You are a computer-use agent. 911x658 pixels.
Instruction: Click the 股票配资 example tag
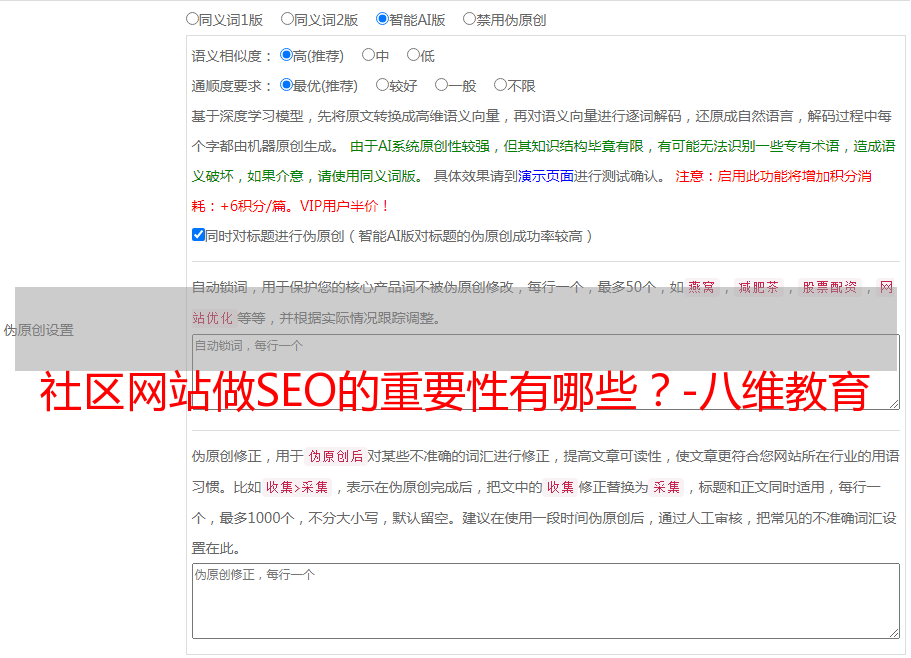point(830,287)
